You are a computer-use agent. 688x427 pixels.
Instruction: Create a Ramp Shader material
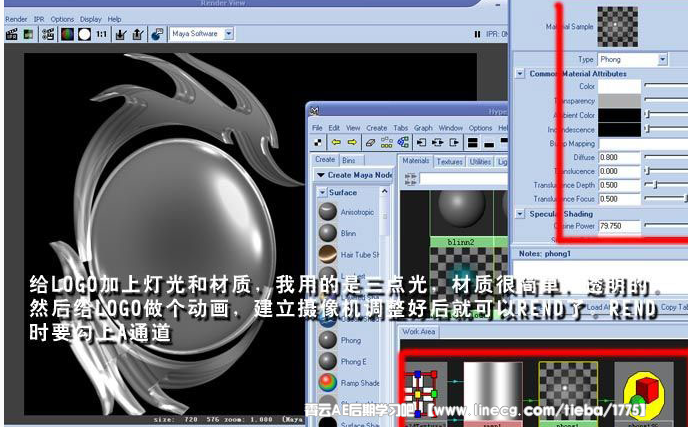349,383
